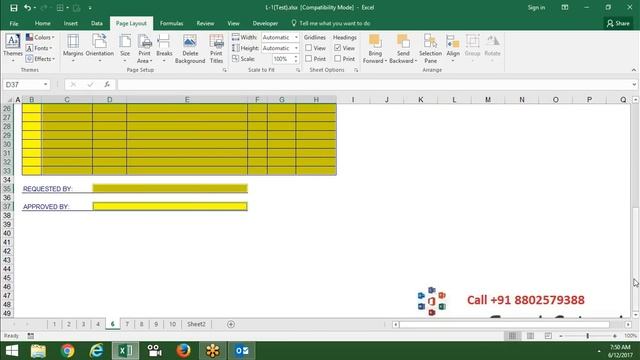Screen dimensions: 640x360
Task: Click Tell me what you want to do
Action: (x=331, y=23)
